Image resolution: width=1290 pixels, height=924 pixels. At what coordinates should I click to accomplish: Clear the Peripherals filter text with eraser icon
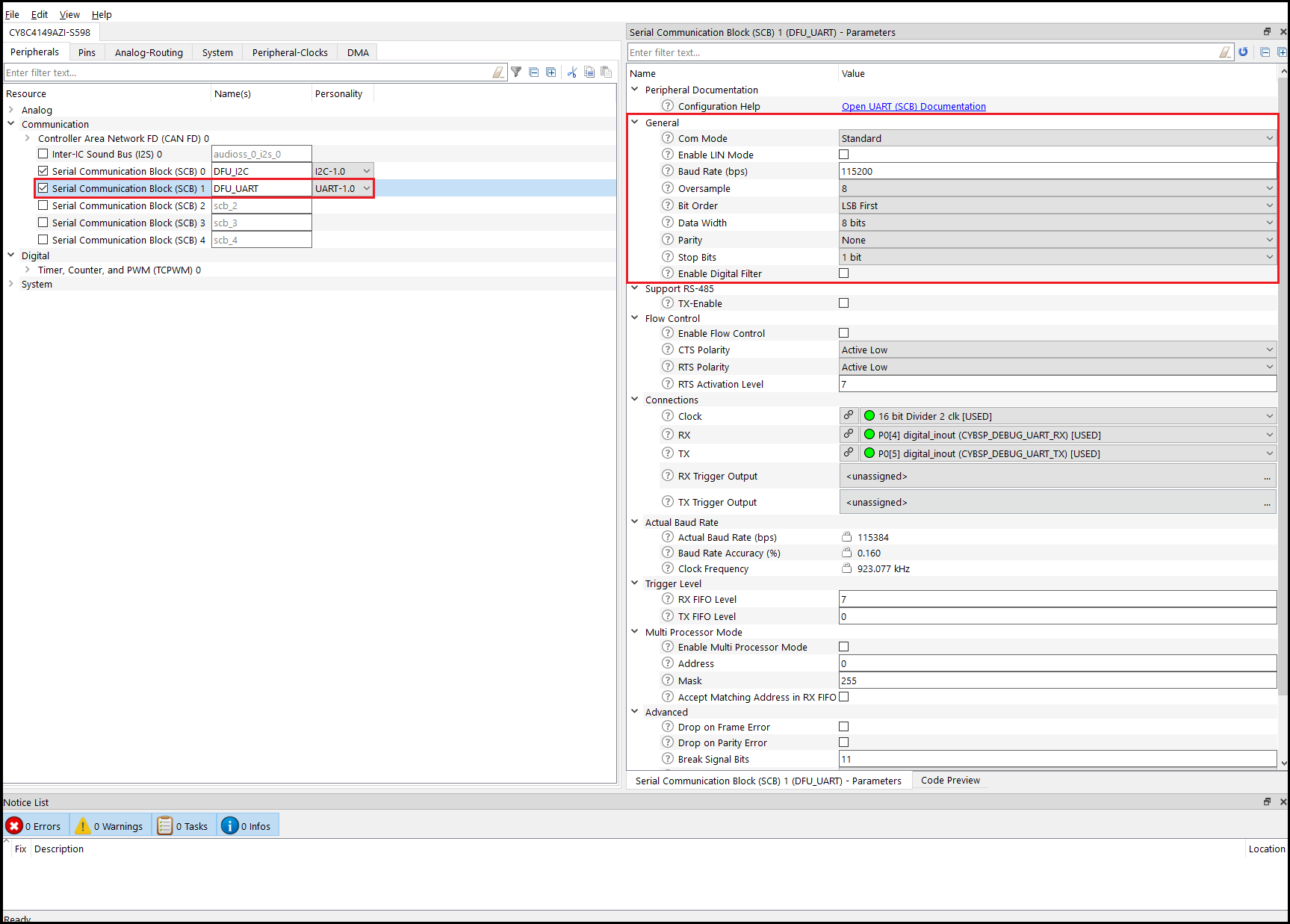tap(498, 72)
